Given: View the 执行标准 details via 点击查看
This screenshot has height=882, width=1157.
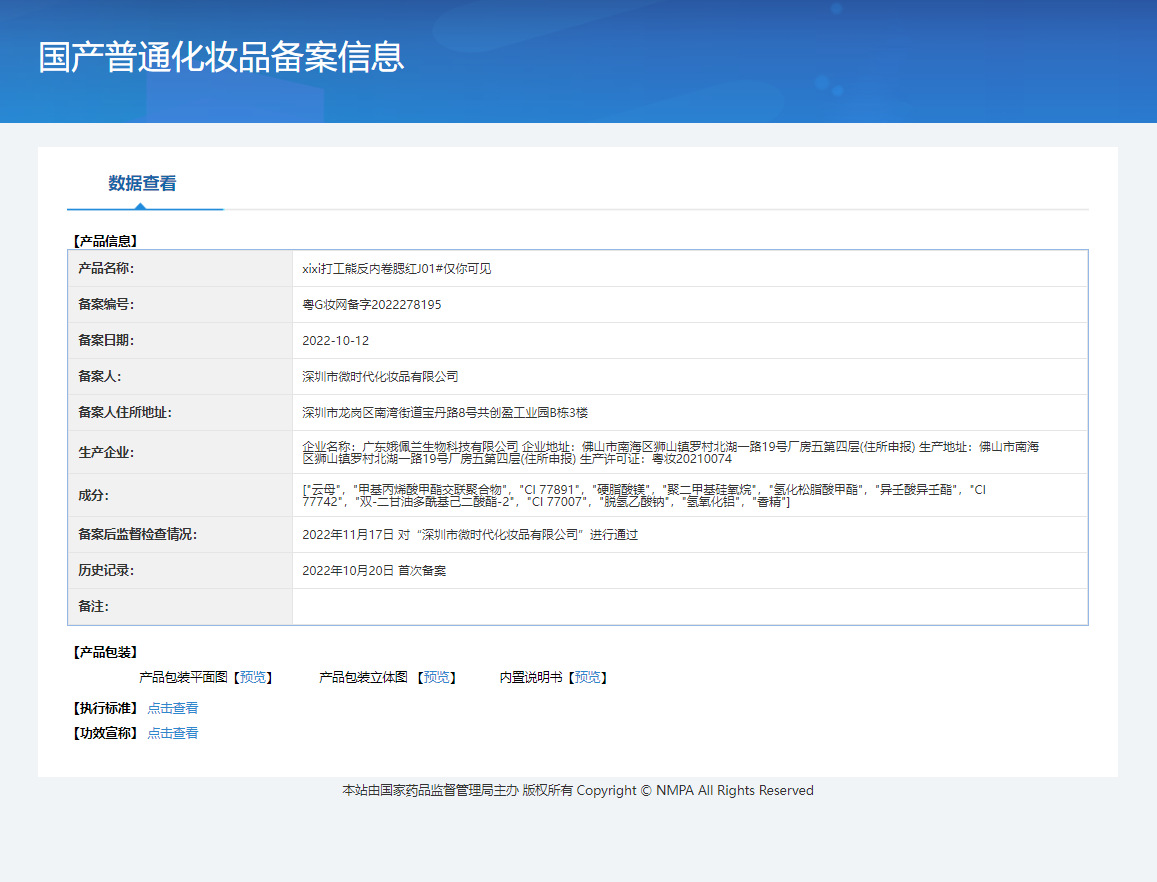Looking at the screenshot, I should pyautogui.click(x=173, y=708).
